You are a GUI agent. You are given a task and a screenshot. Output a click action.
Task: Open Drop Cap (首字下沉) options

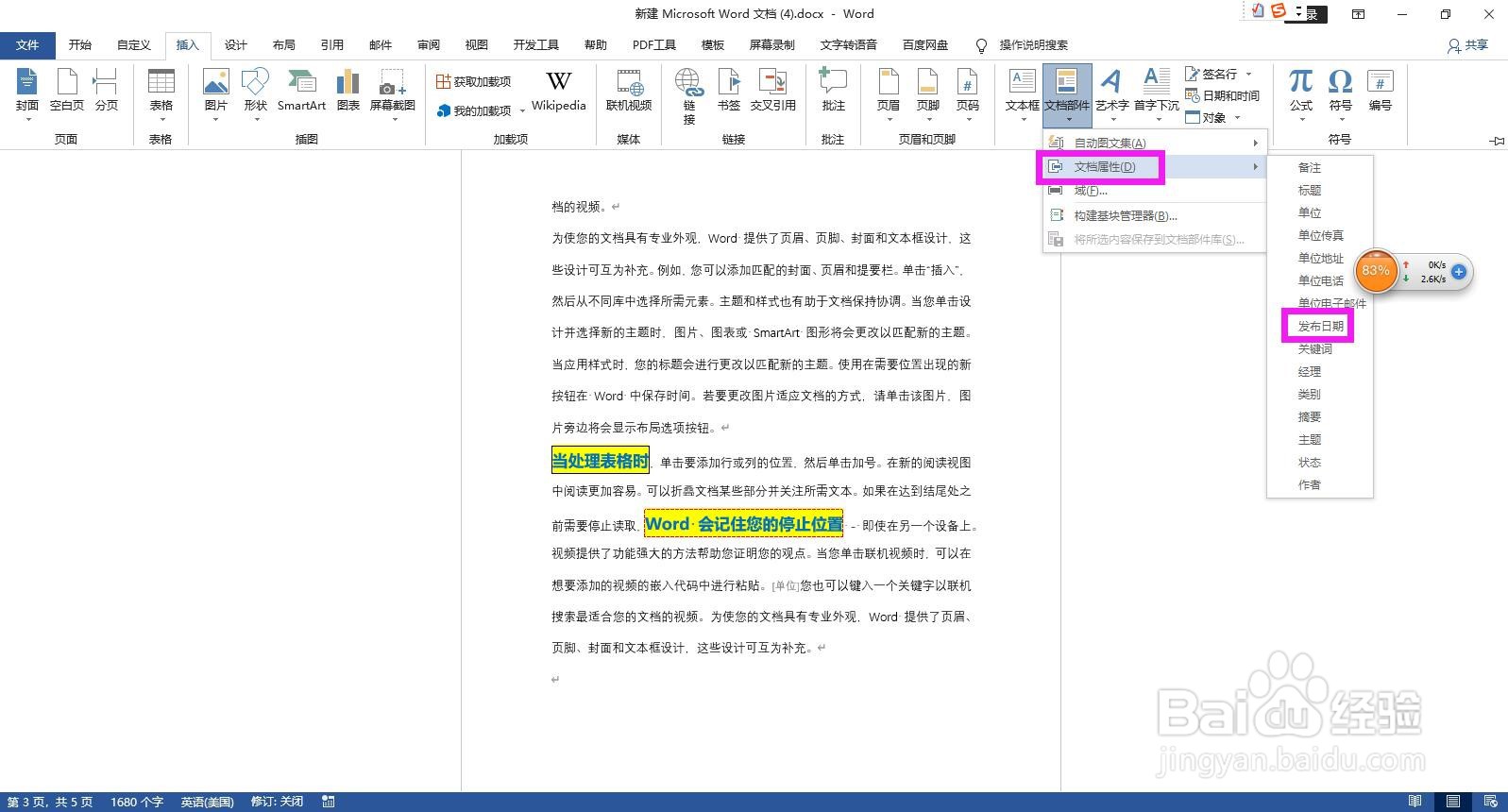pos(1157,93)
